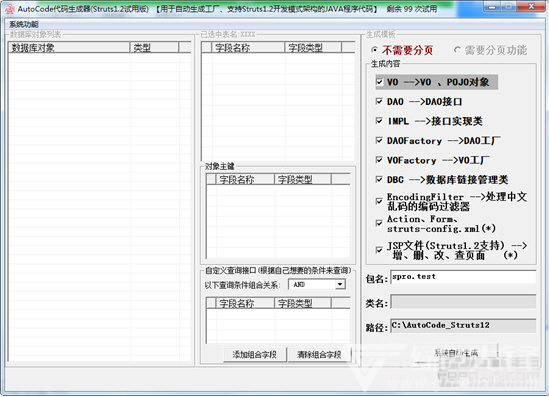Click the 包名 field containing spro.test
This screenshot has height=397, width=549.
[463, 277]
